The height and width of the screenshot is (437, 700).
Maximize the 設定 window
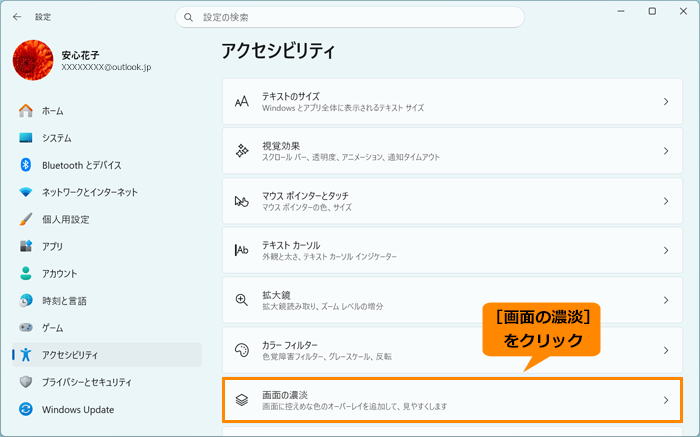click(652, 11)
